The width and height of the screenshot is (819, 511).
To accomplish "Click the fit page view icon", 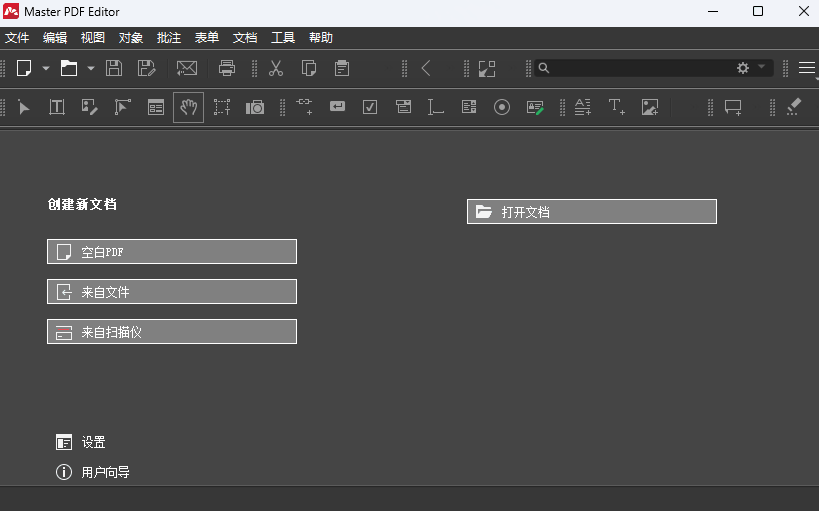I will 487,68.
